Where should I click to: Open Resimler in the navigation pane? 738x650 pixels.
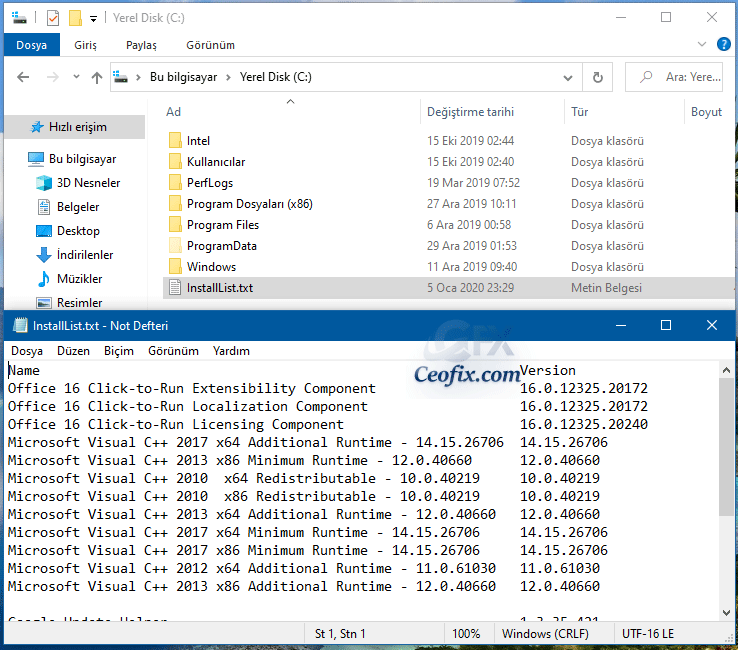(79, 303)
